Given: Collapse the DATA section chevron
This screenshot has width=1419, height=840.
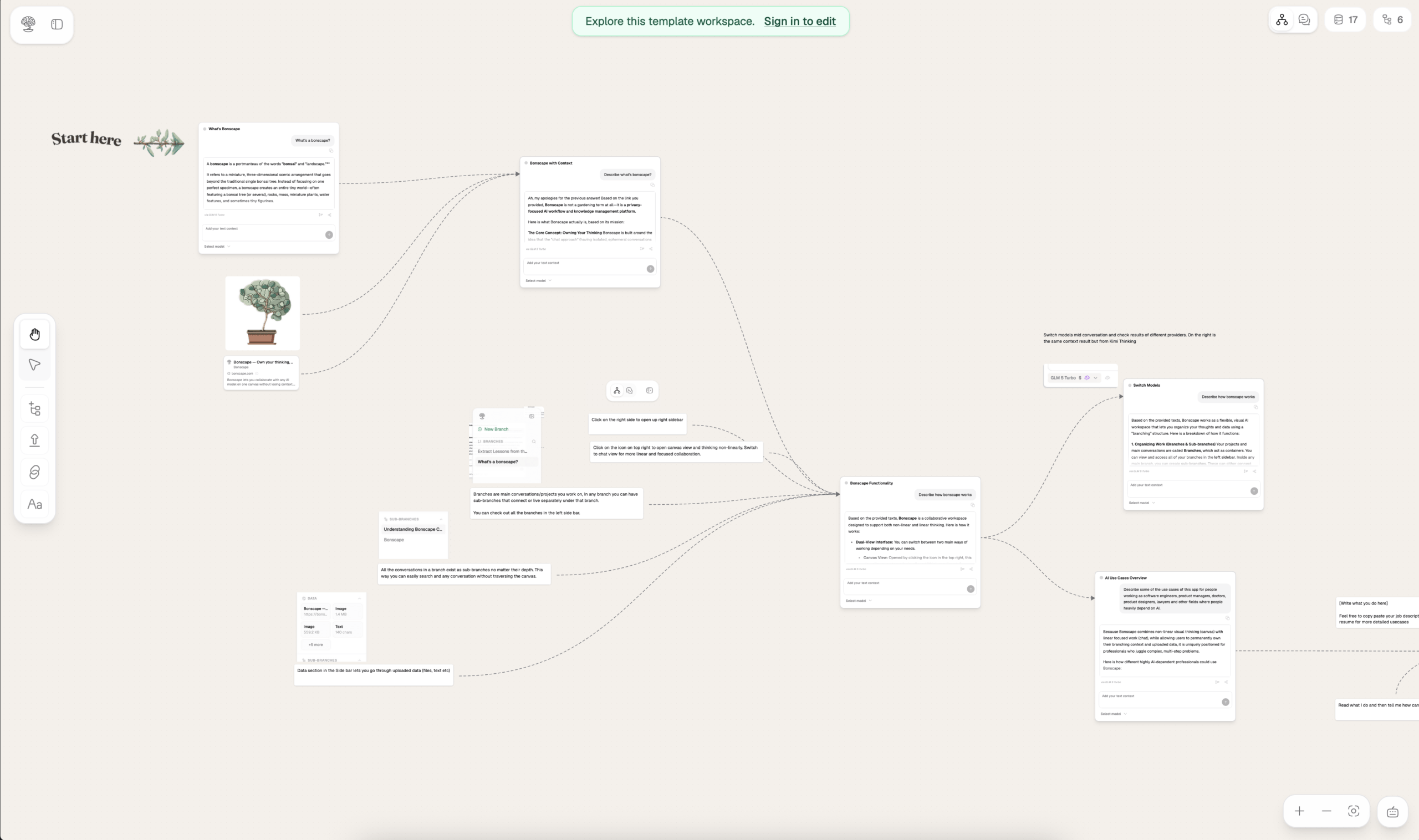Looking at the screenshot, I should (x=359, y=598).
